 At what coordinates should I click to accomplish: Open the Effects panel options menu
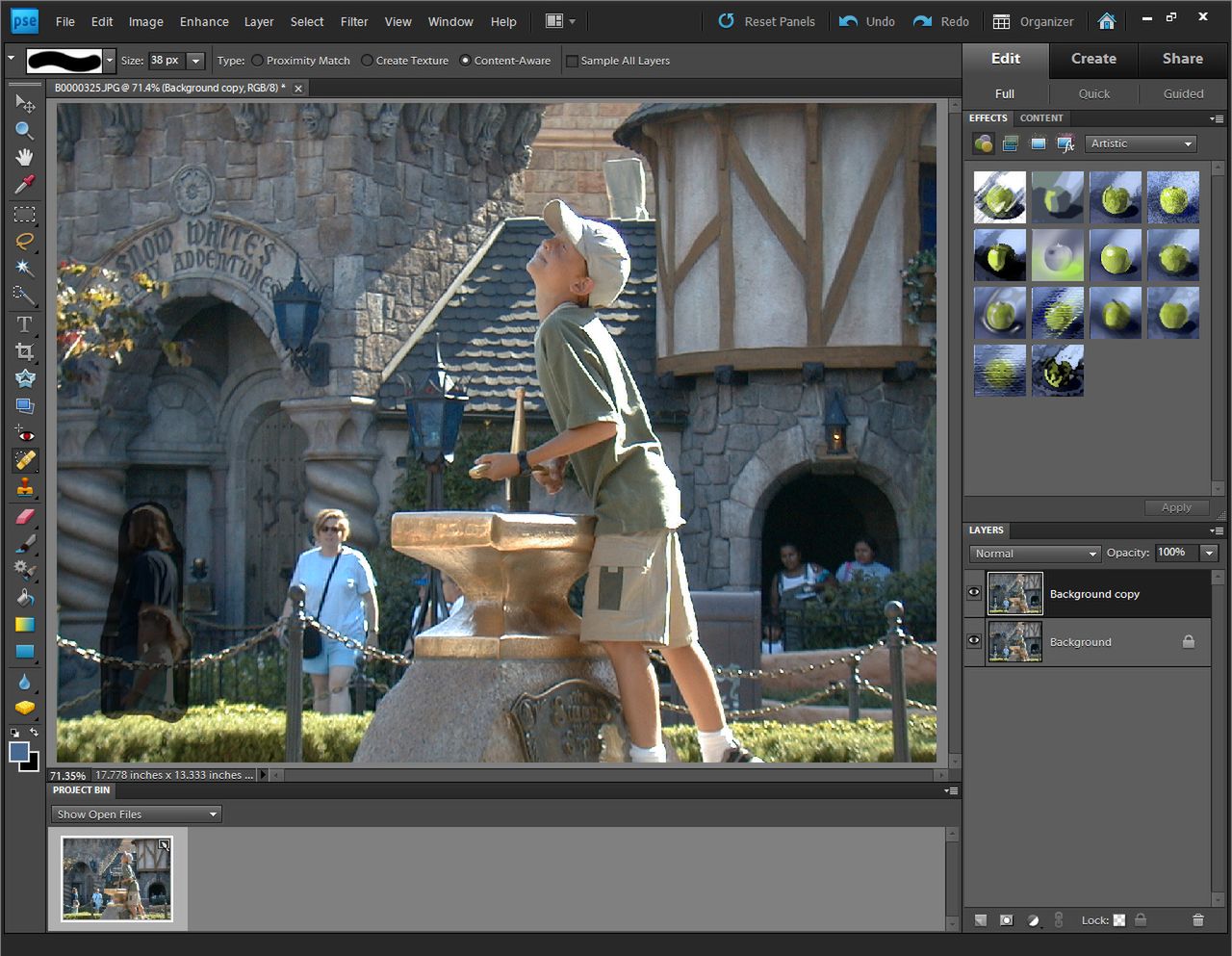[x=1218, y=118]
